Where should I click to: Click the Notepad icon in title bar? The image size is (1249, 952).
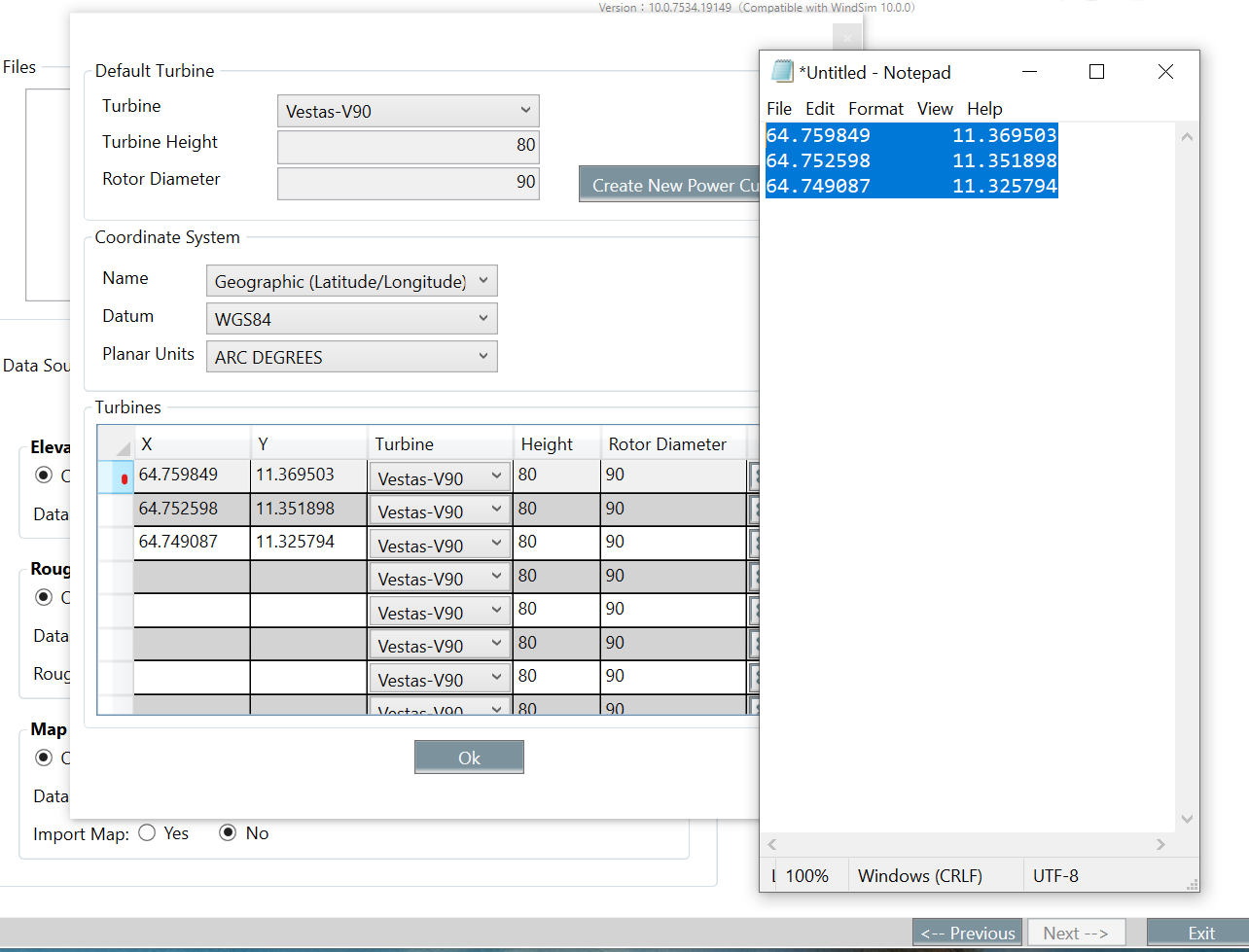click(782, 72)
